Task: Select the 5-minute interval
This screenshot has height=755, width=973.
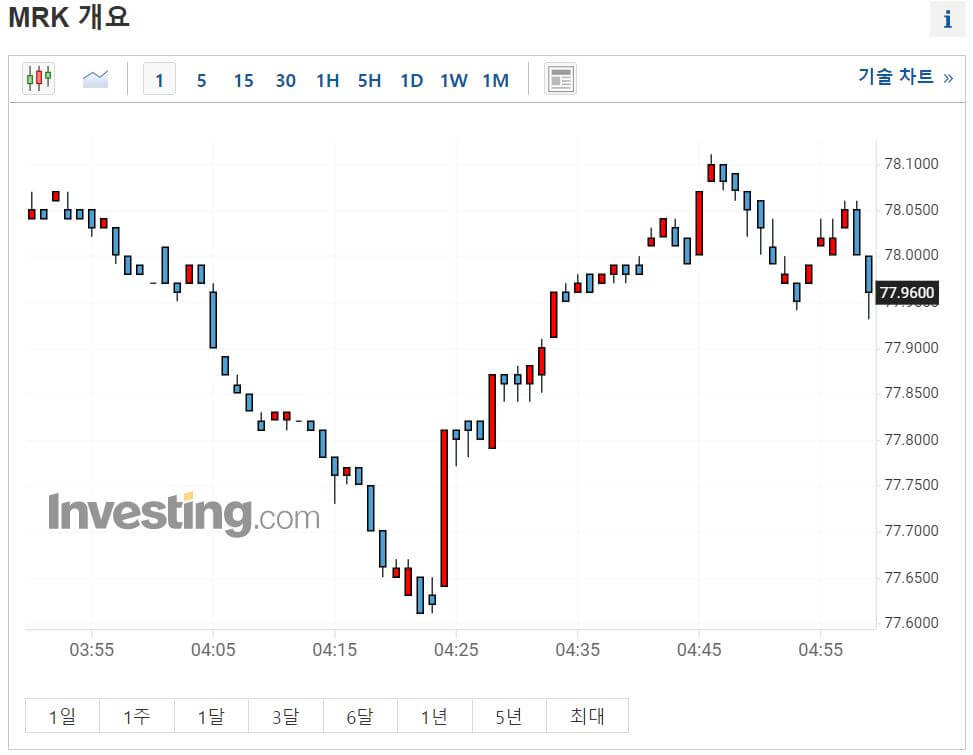Action: tap(202, 80)
